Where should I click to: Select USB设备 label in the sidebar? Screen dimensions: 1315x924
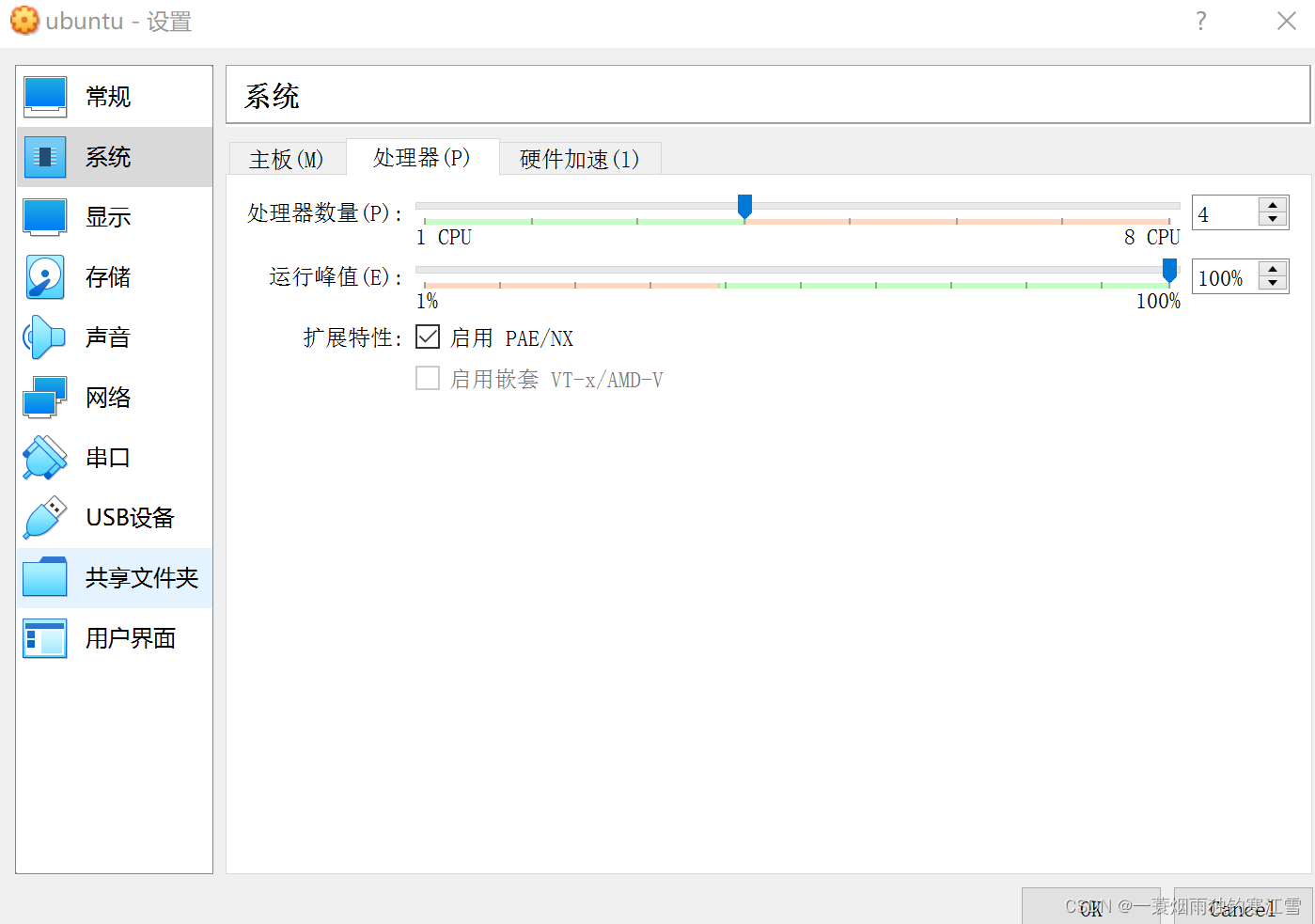coord(131,518)
